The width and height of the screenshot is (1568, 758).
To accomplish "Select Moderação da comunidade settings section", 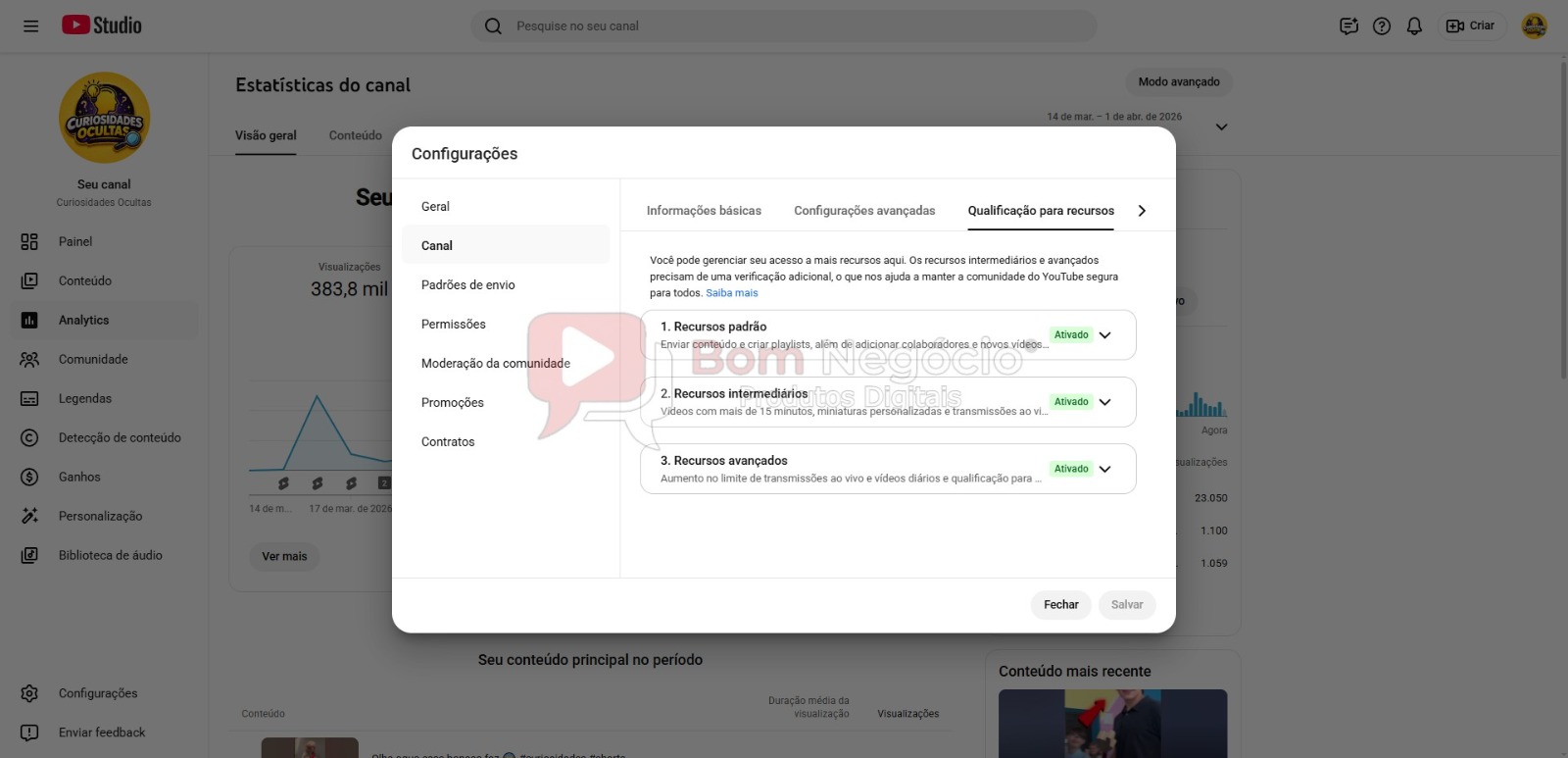I will [506, 363].
